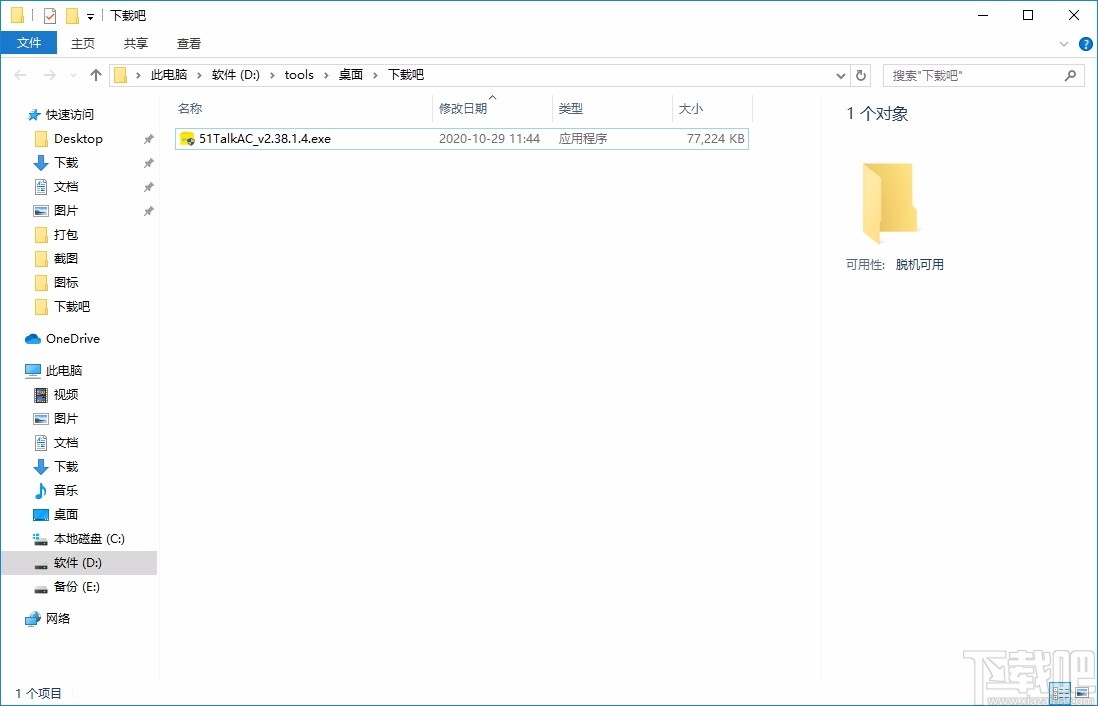This screenshot has height=706, width=1098.
Task: Click tools in the address bar path
Action: (299, 75)
